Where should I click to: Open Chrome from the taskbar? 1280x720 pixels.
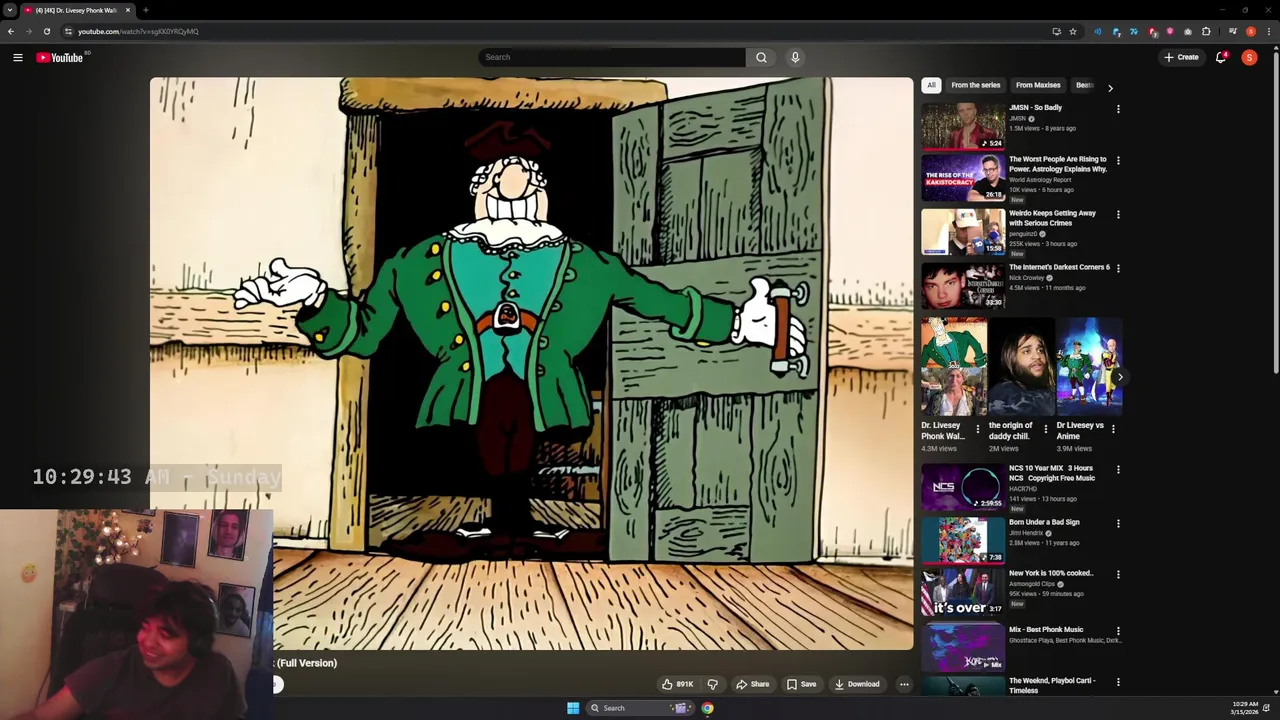[x=707, y=708]
